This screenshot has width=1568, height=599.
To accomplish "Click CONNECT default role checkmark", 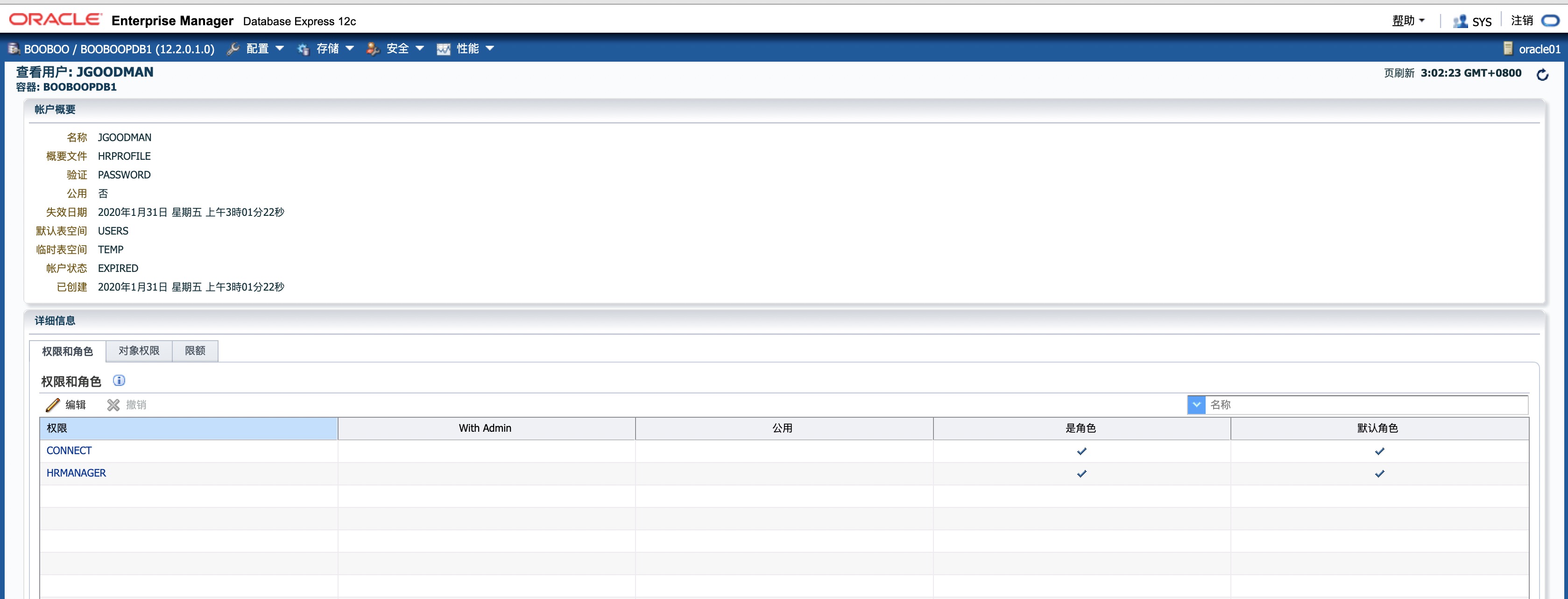I will coord(1379,451).
